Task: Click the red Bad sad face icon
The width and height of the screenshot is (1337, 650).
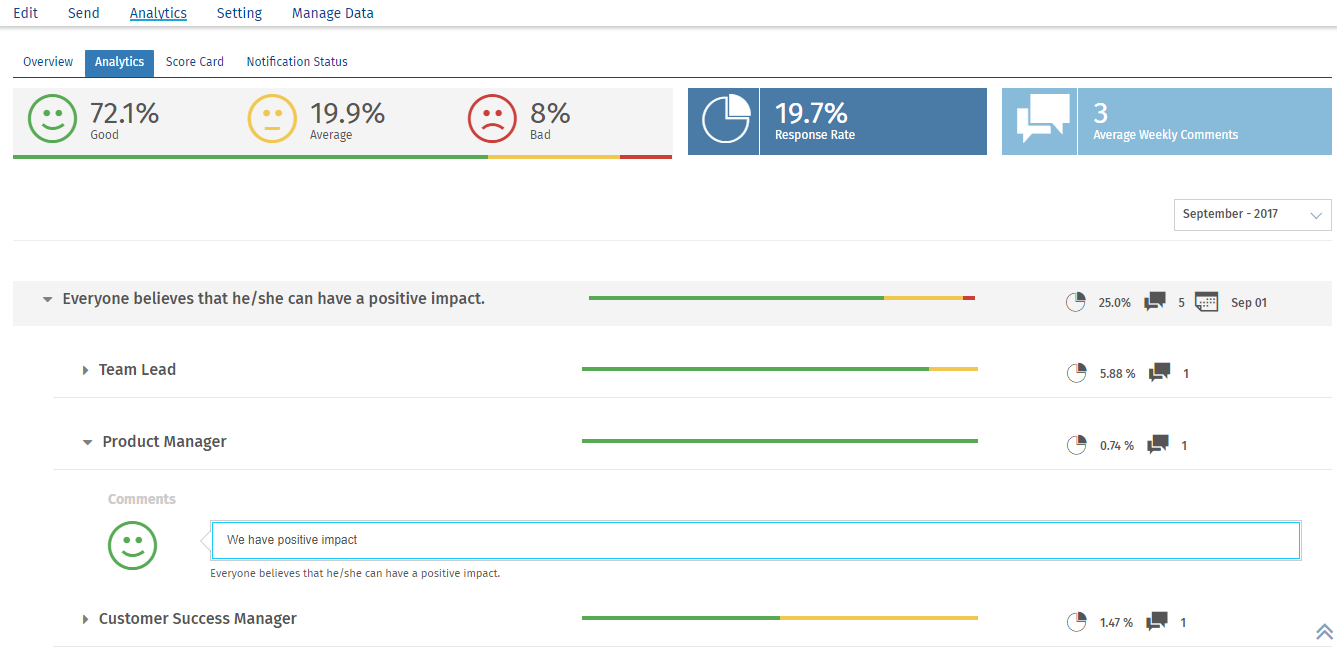Action: [492, 120]
